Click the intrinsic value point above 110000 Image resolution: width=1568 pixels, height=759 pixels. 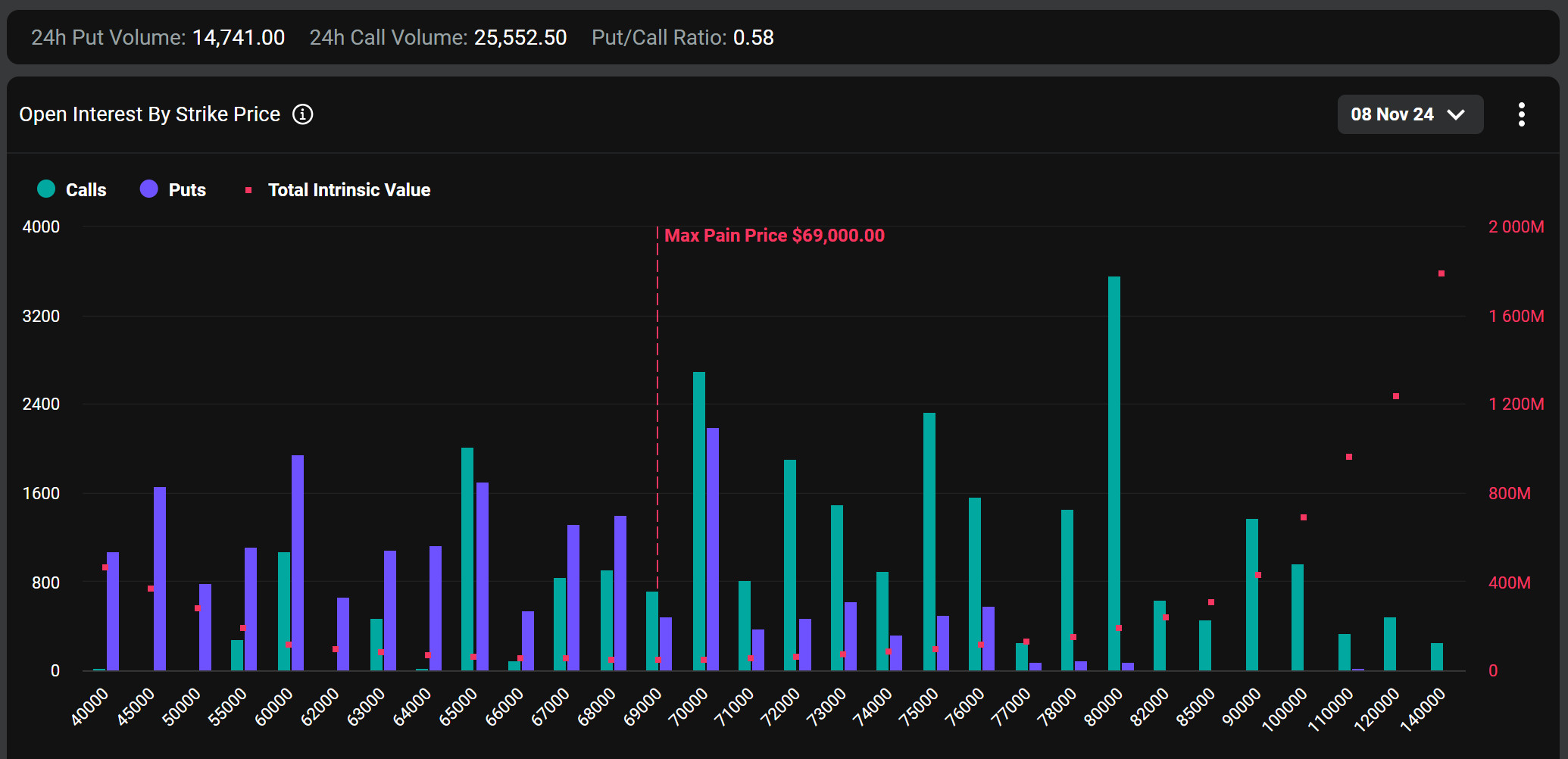pyautogui.click(x=1349, y=457)
